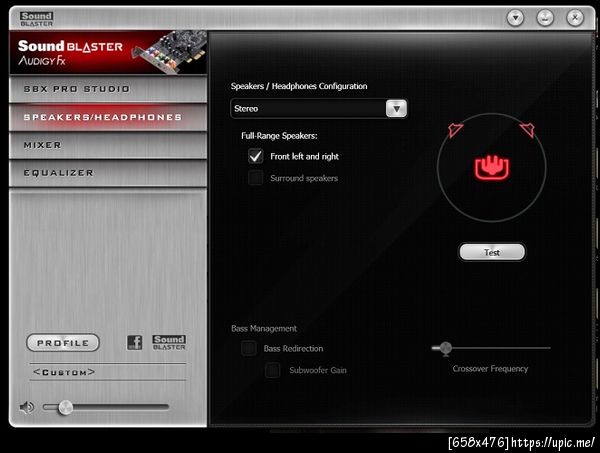This screenshot has width=600, height=453.
Task: Toggle the Subwoofer Gain checkbox
Action: point(272,370)
